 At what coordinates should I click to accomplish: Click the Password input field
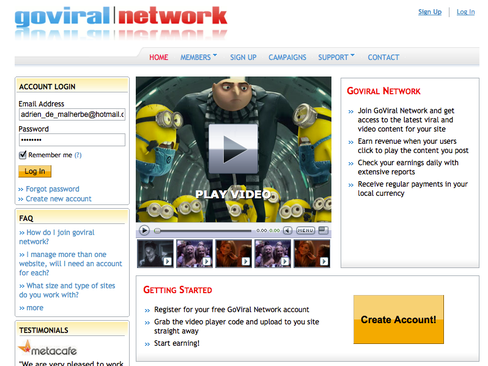72,140
